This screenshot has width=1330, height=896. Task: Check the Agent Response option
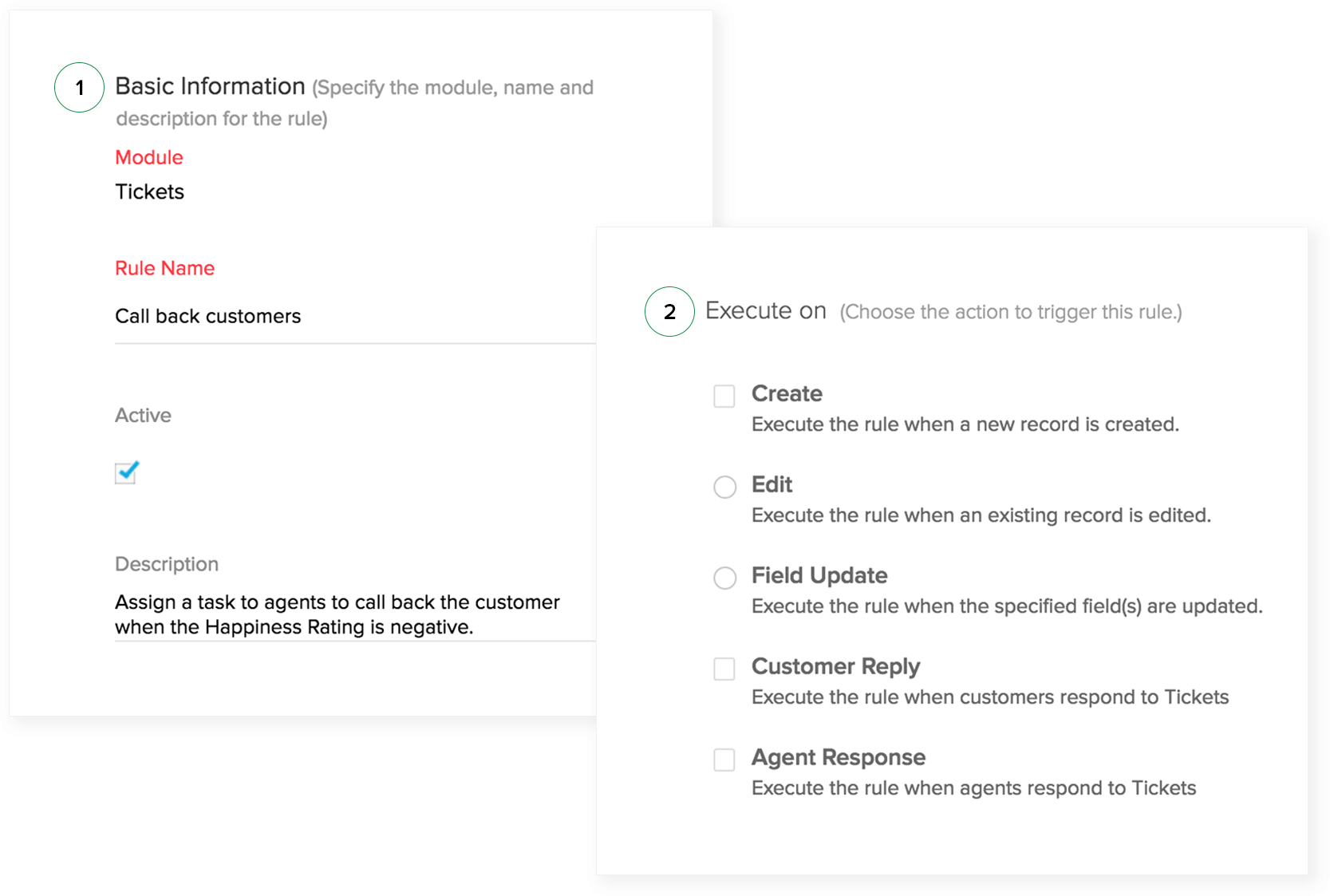tap(724, 760)
